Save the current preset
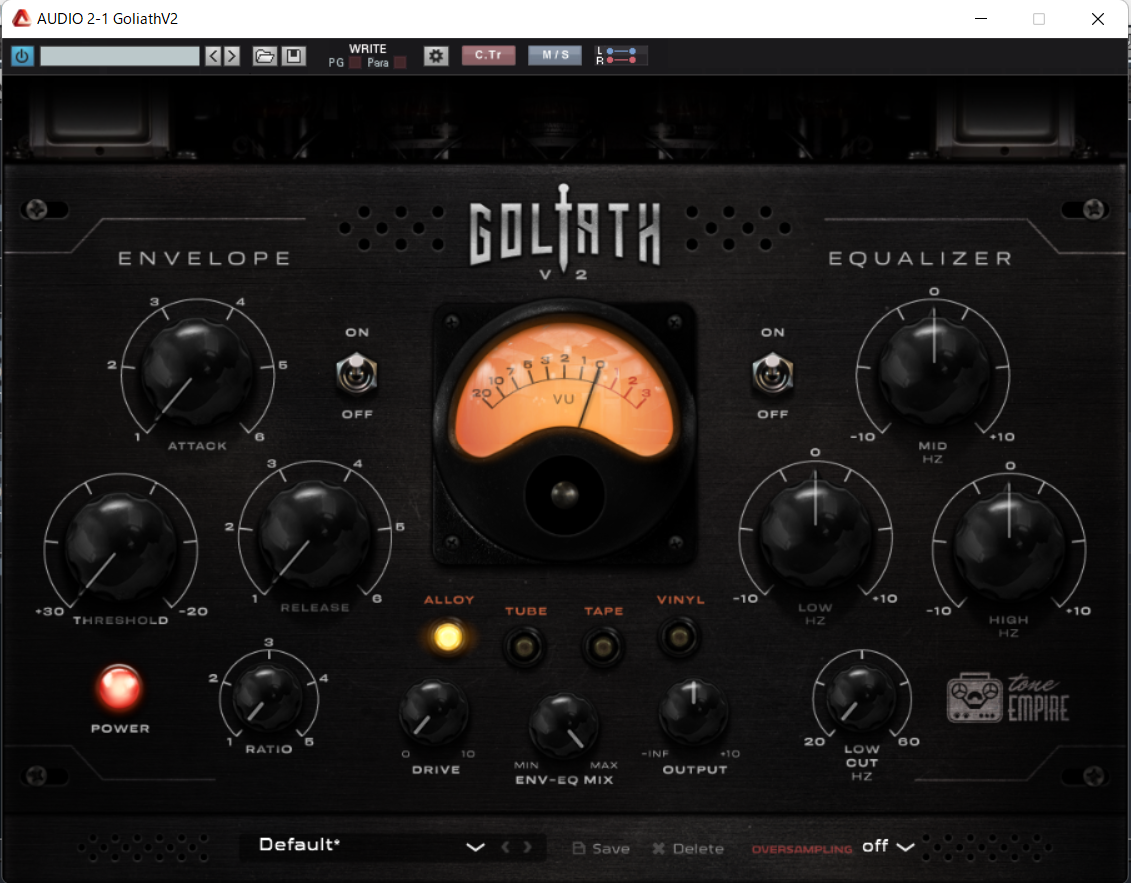Image resolution: width=1131 pixels, height=883 pixels. (601, 848)
